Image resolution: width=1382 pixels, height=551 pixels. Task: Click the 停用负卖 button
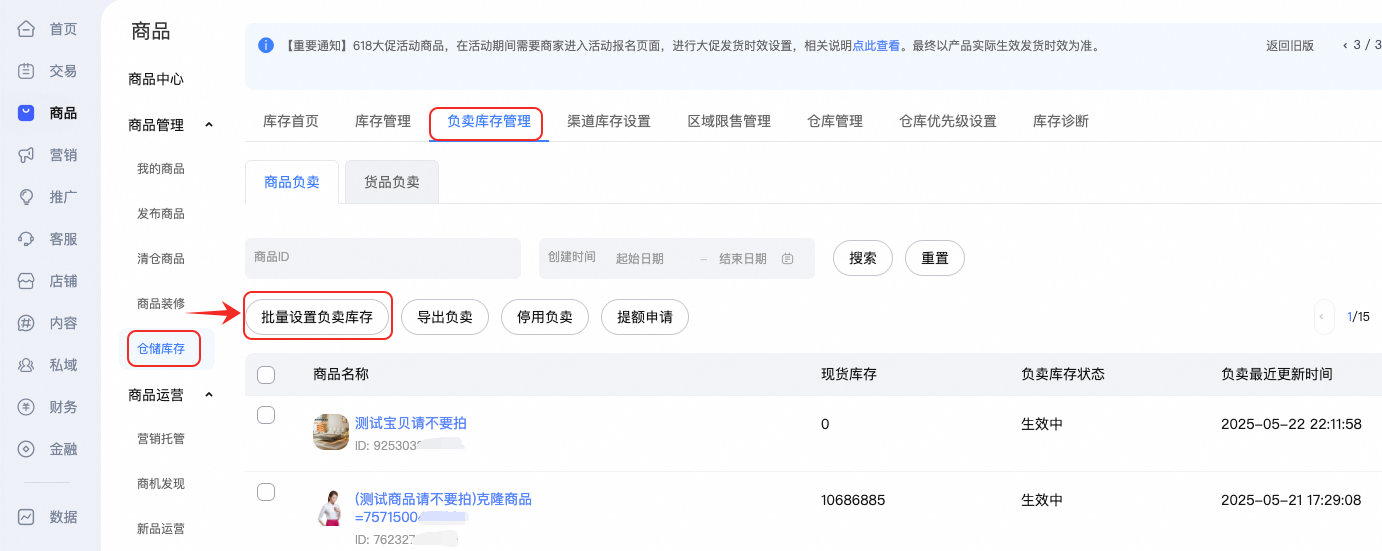click(545, 317)
